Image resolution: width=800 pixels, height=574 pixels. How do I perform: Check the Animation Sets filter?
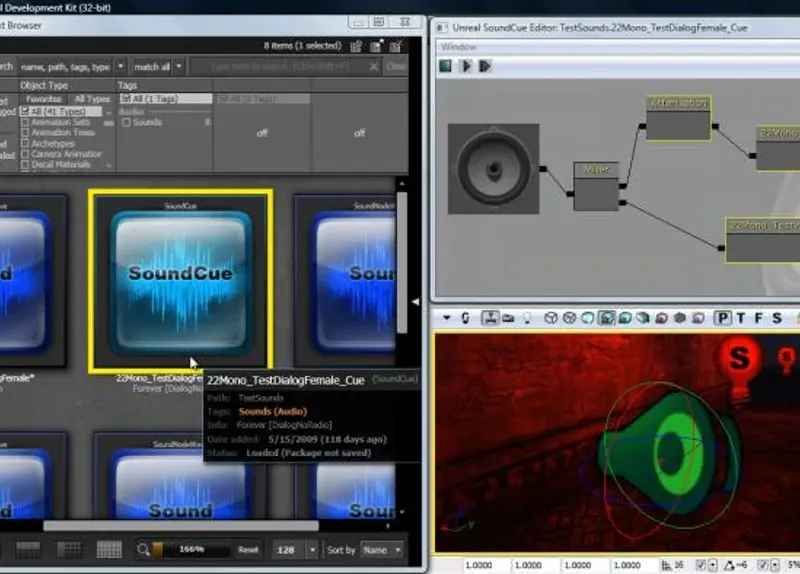click(x=25, y=122)
